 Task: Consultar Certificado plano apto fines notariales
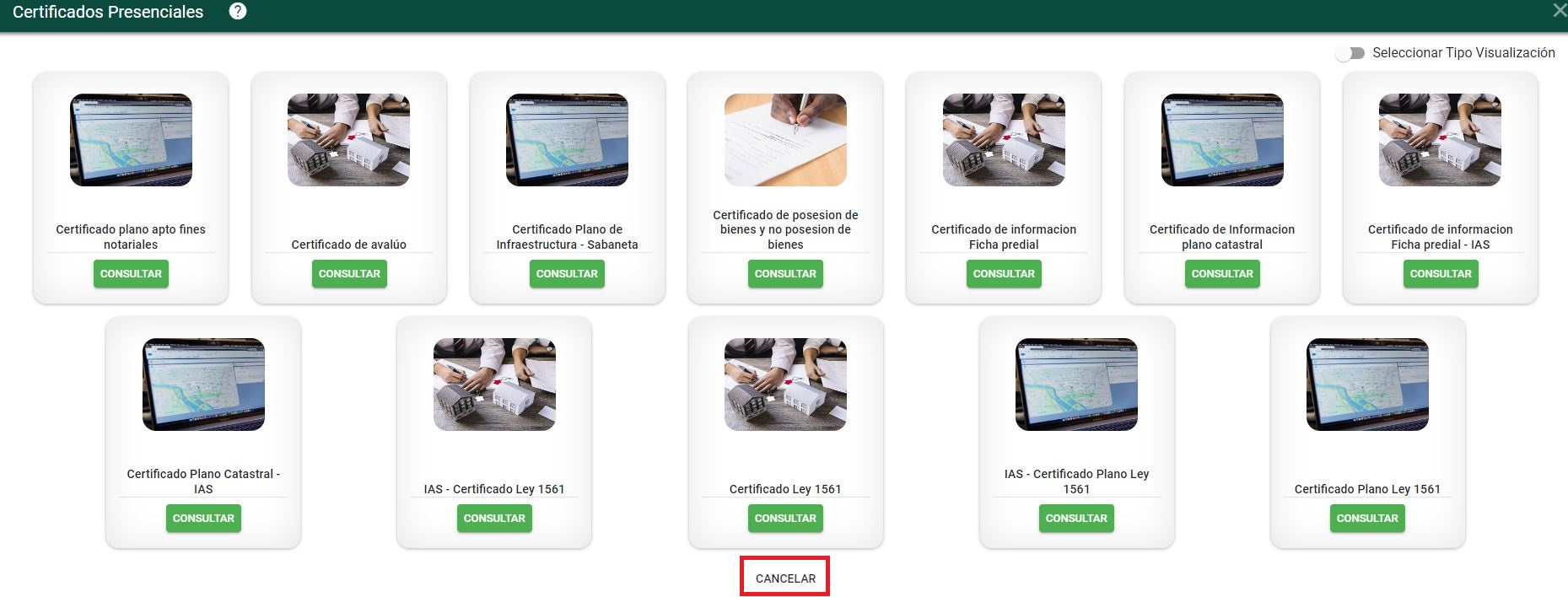click(131, 273)
